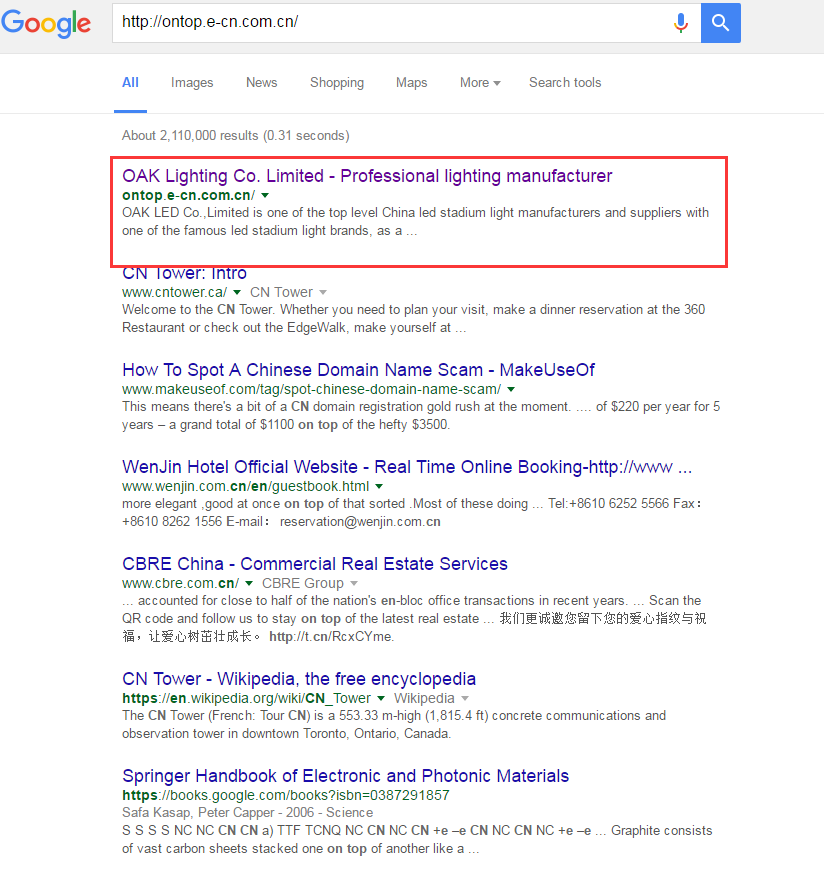Expand gray arrow beside Wikipedia label

tap(465, 698)
